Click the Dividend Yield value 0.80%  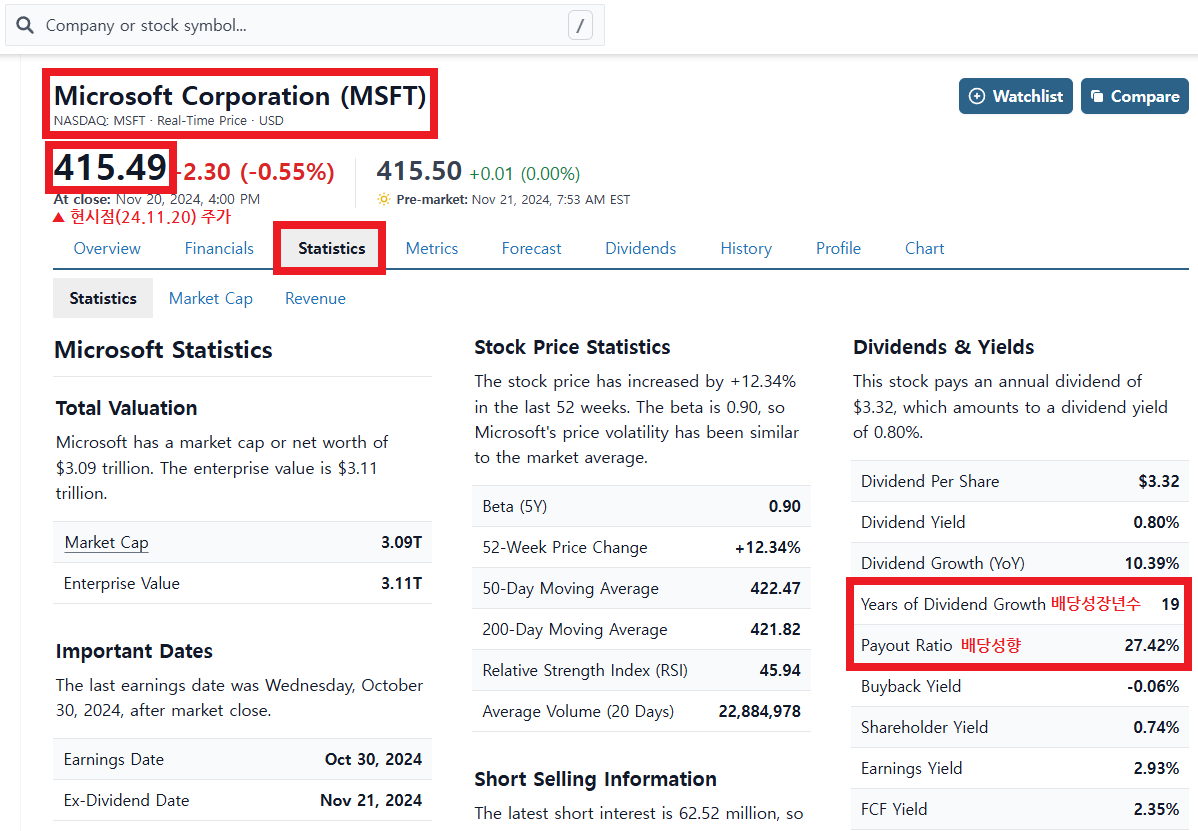[x=1156, y=522]
